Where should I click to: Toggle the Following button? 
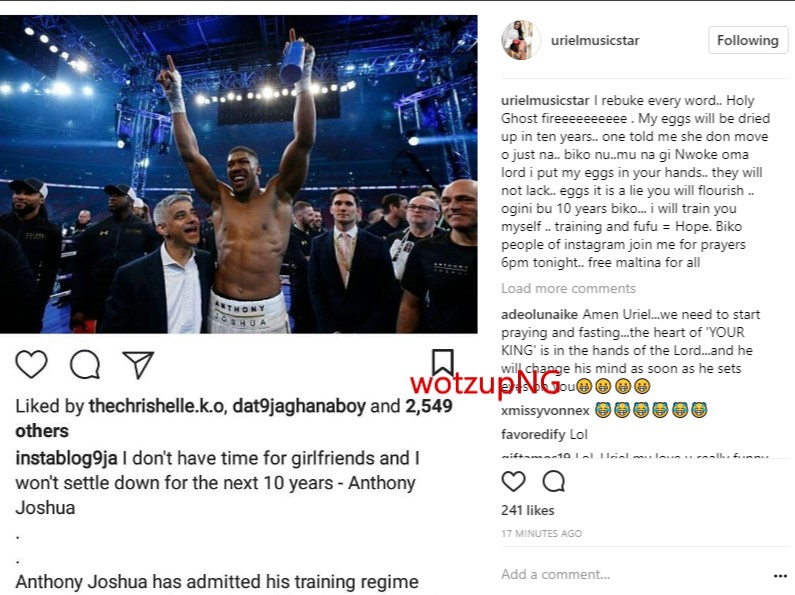(748, 41)
